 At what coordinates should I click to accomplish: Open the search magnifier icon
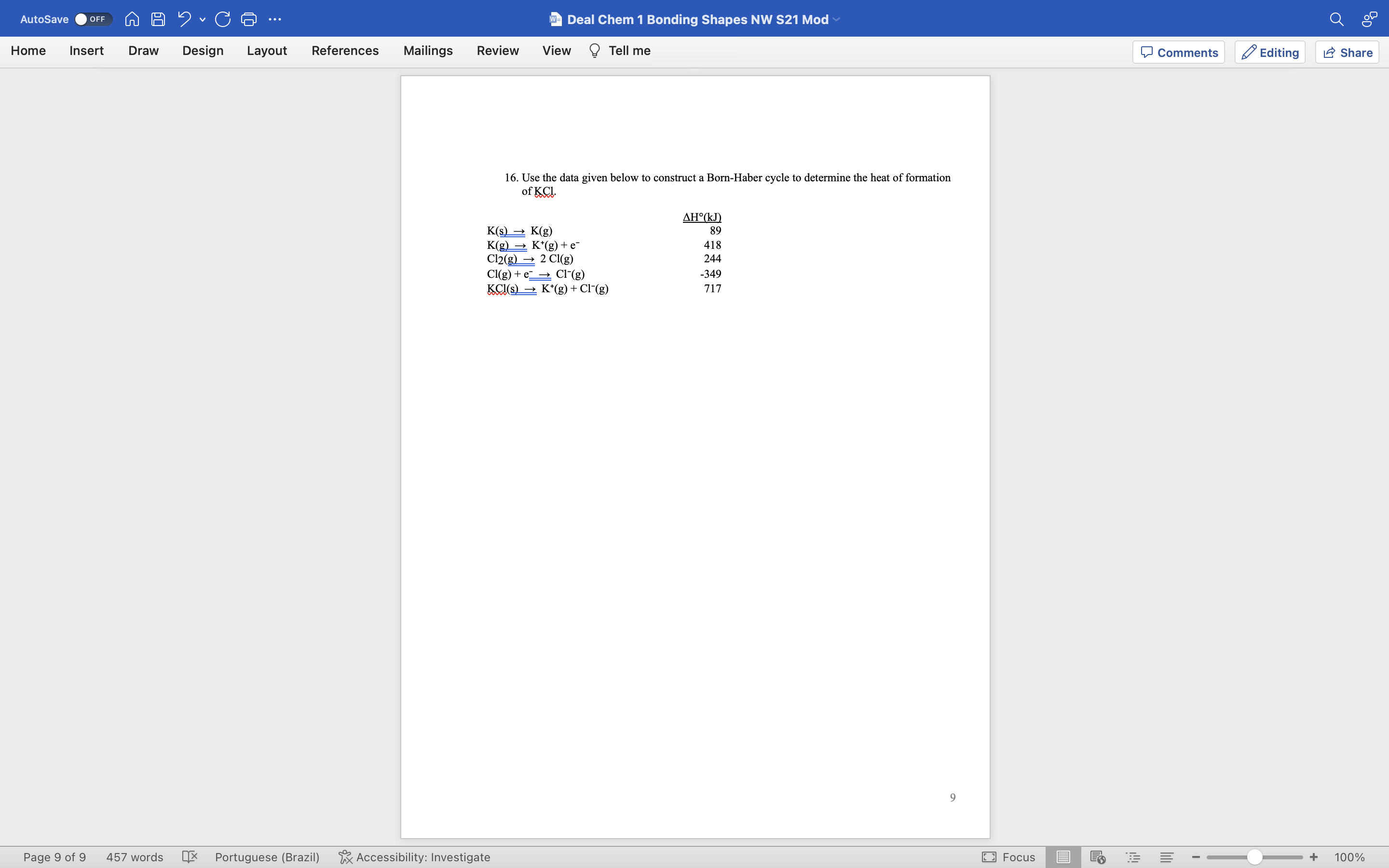coord(1336,19)
